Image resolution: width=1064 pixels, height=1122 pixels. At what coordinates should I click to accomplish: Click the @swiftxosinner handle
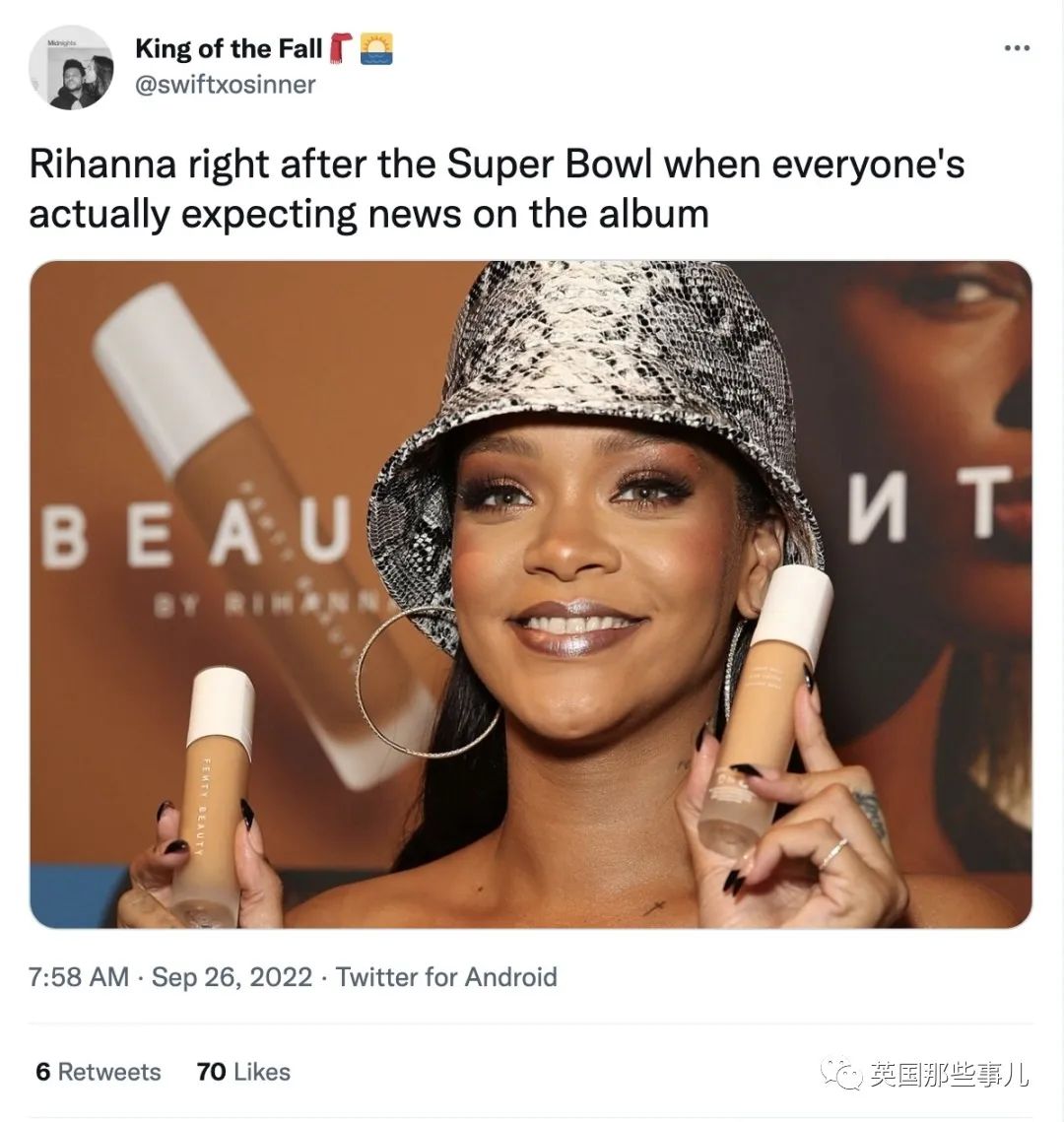click(226, 85)
